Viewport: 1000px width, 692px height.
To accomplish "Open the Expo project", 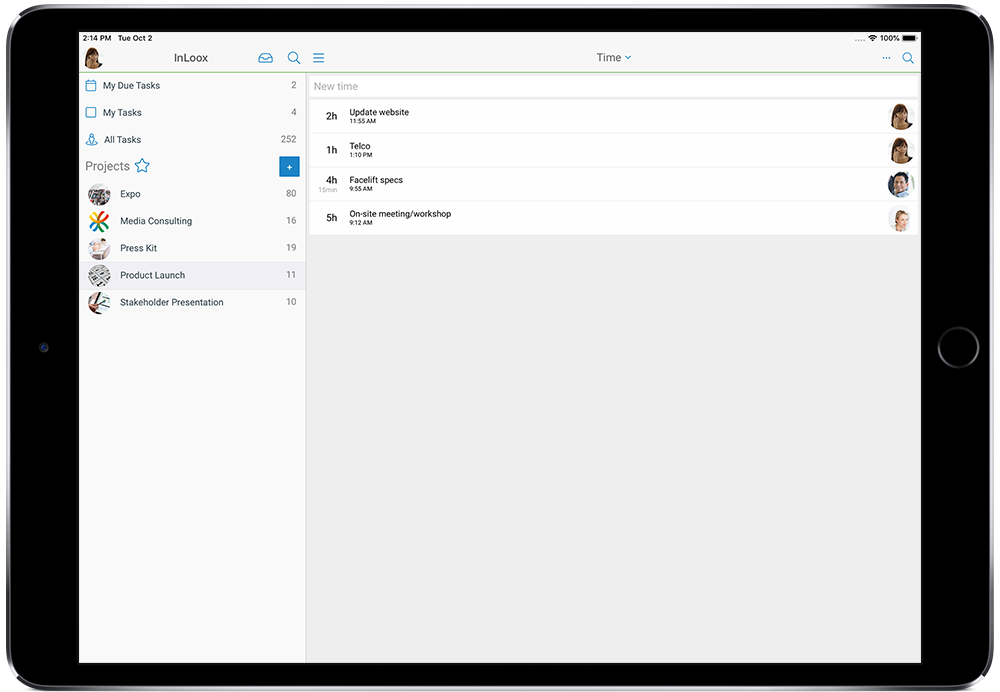I will tap(192, 194).
